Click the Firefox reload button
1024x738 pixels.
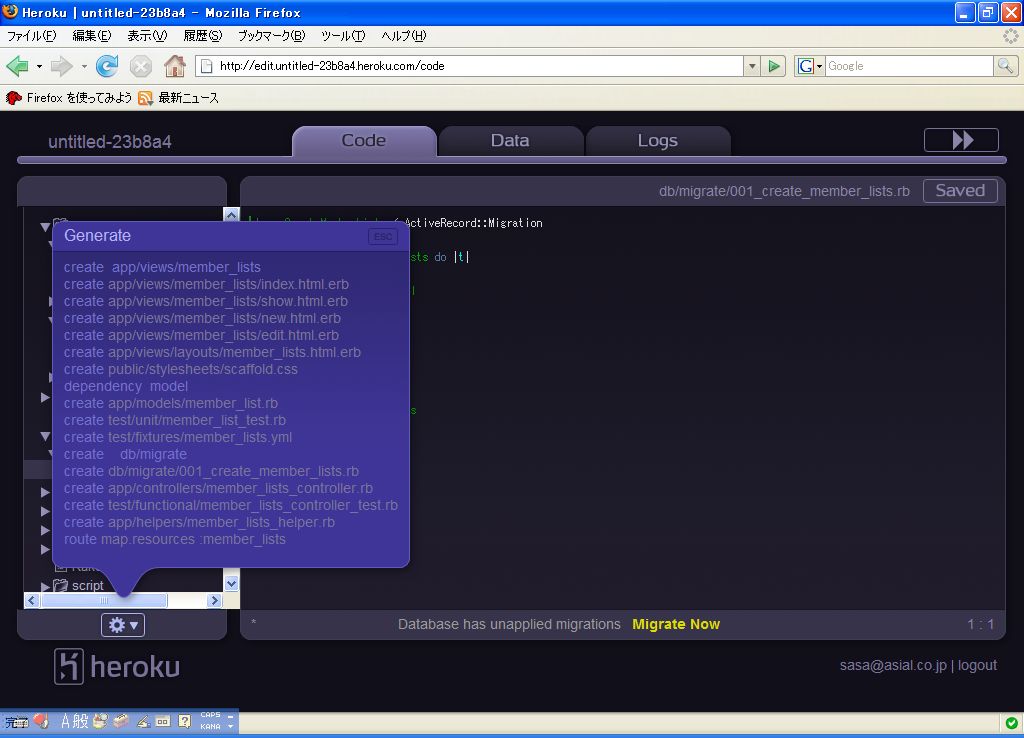click(x=107, y=66)
